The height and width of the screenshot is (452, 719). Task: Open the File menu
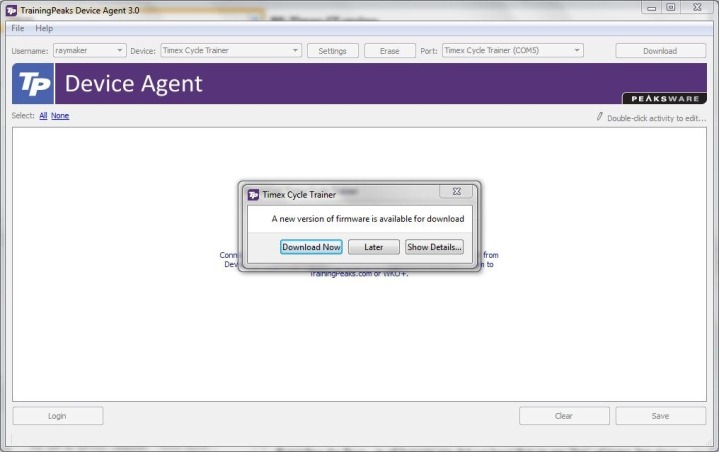coord(17,28)
